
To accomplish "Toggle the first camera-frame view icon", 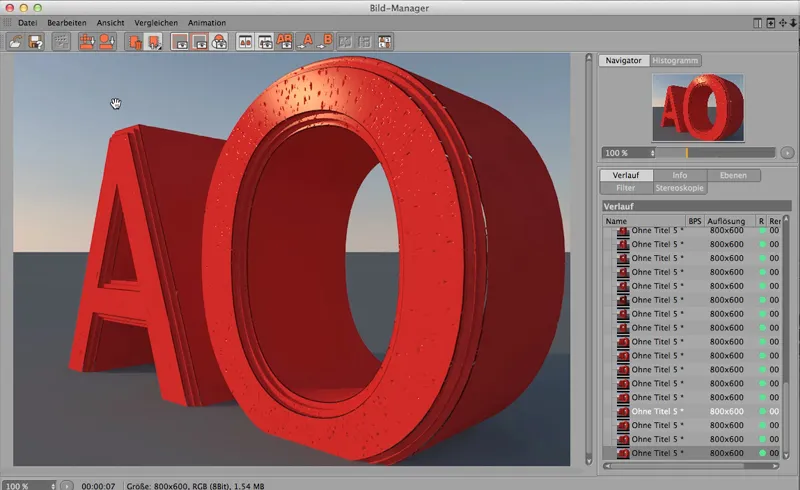I will 180,42.
